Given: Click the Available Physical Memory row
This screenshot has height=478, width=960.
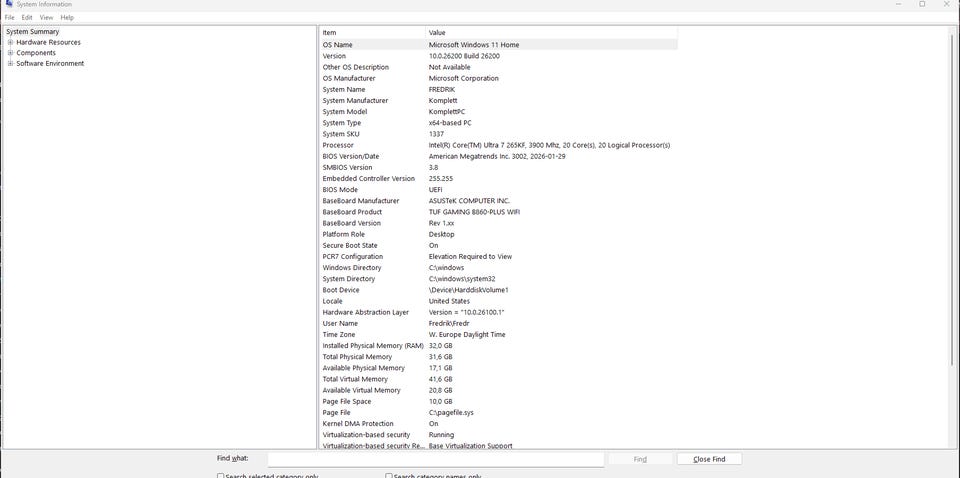Looking at the screenshot, I should pos(498,368).
